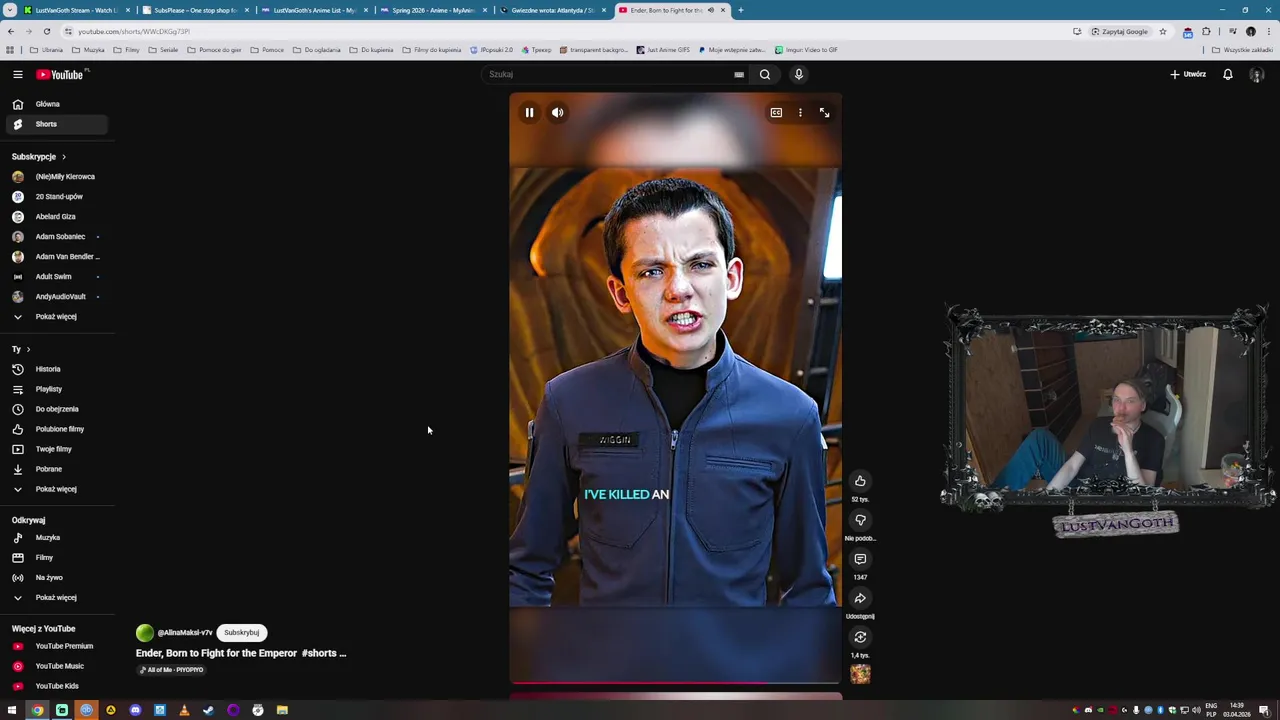This screenshot has width=1280, height=720.
Task: Open the @AlinaMaksi-v7v channel name
Action: point(185,633)
